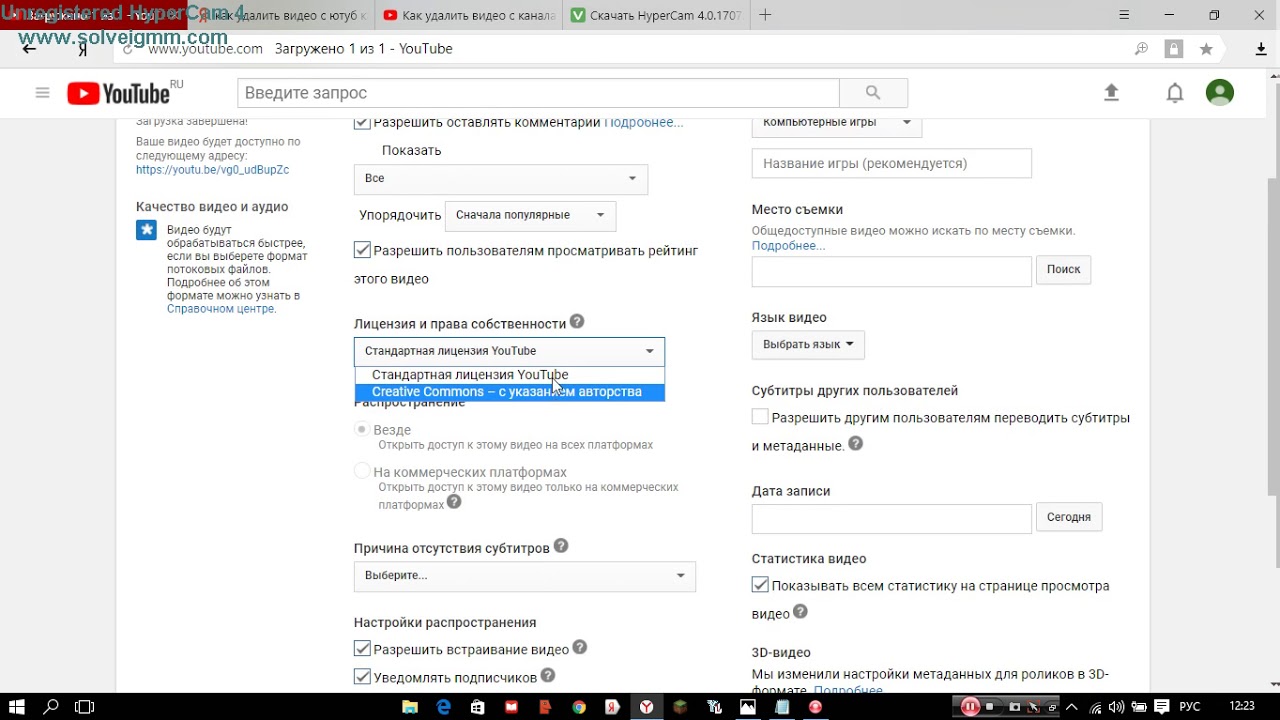This screenshot has width=1280, height=720.
Task: Open the taskbar clock showing 12:23
Action: click(1242, 707)
